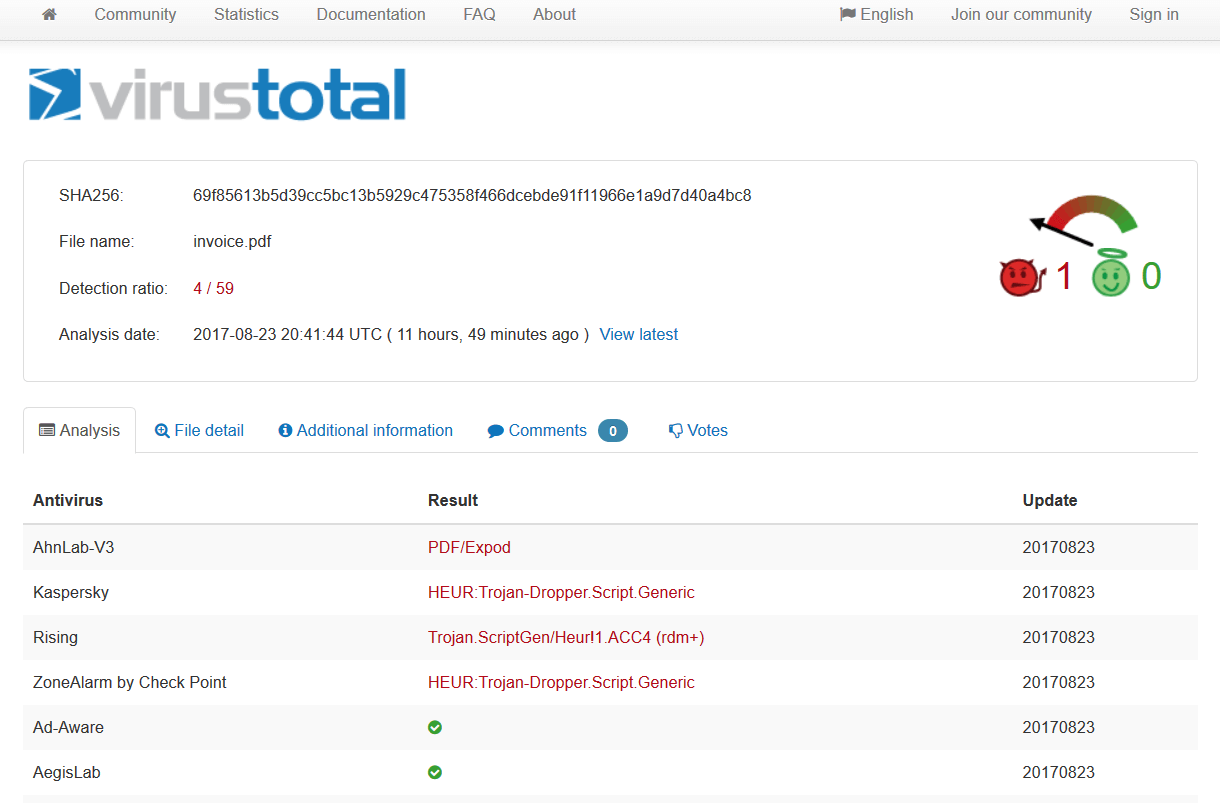Open the Statistics page
The height and width of the screenshot is (803, 1220).
click(246, 15)
